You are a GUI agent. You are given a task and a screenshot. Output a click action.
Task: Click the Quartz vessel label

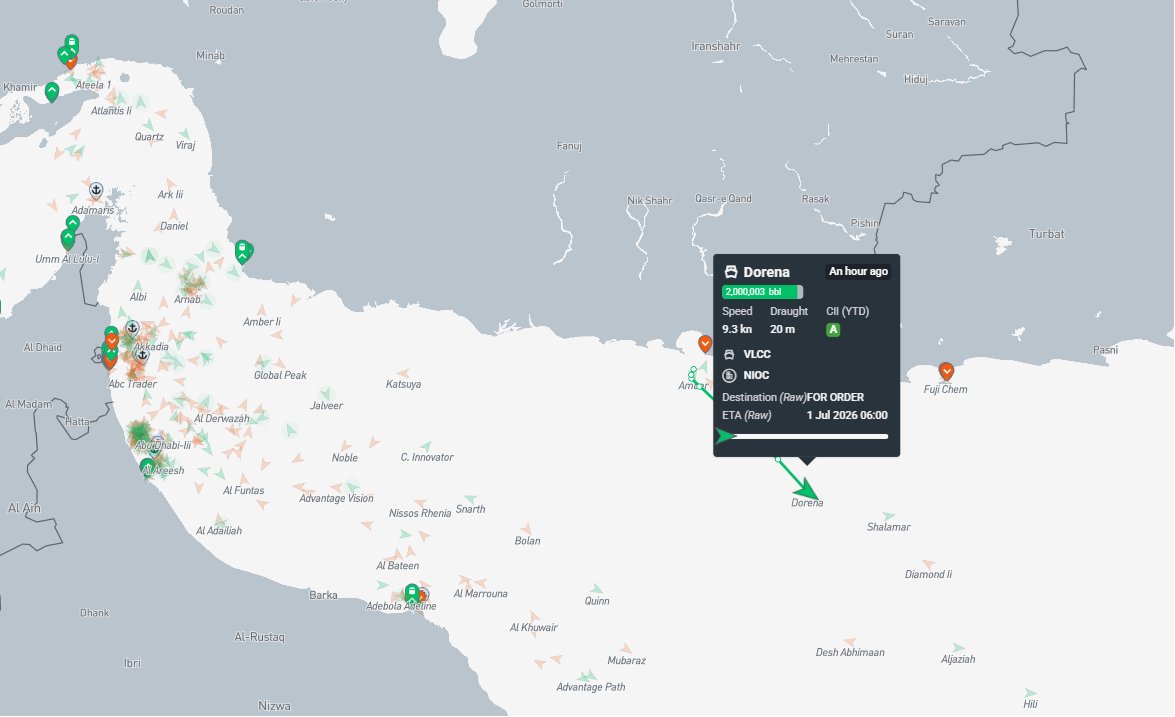pyautogui.click(x=149, y=137)
